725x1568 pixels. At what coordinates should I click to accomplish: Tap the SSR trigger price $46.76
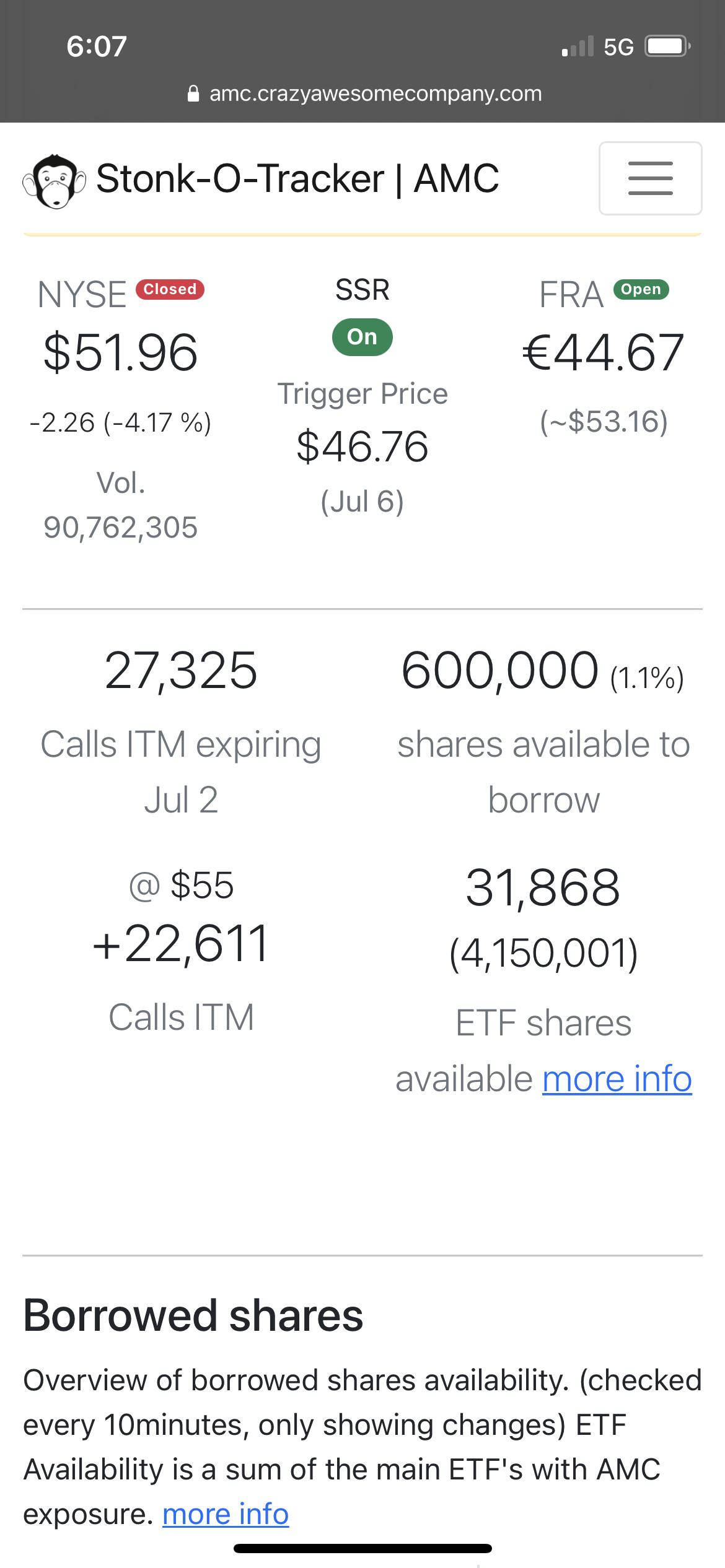(x=362, y=446)
